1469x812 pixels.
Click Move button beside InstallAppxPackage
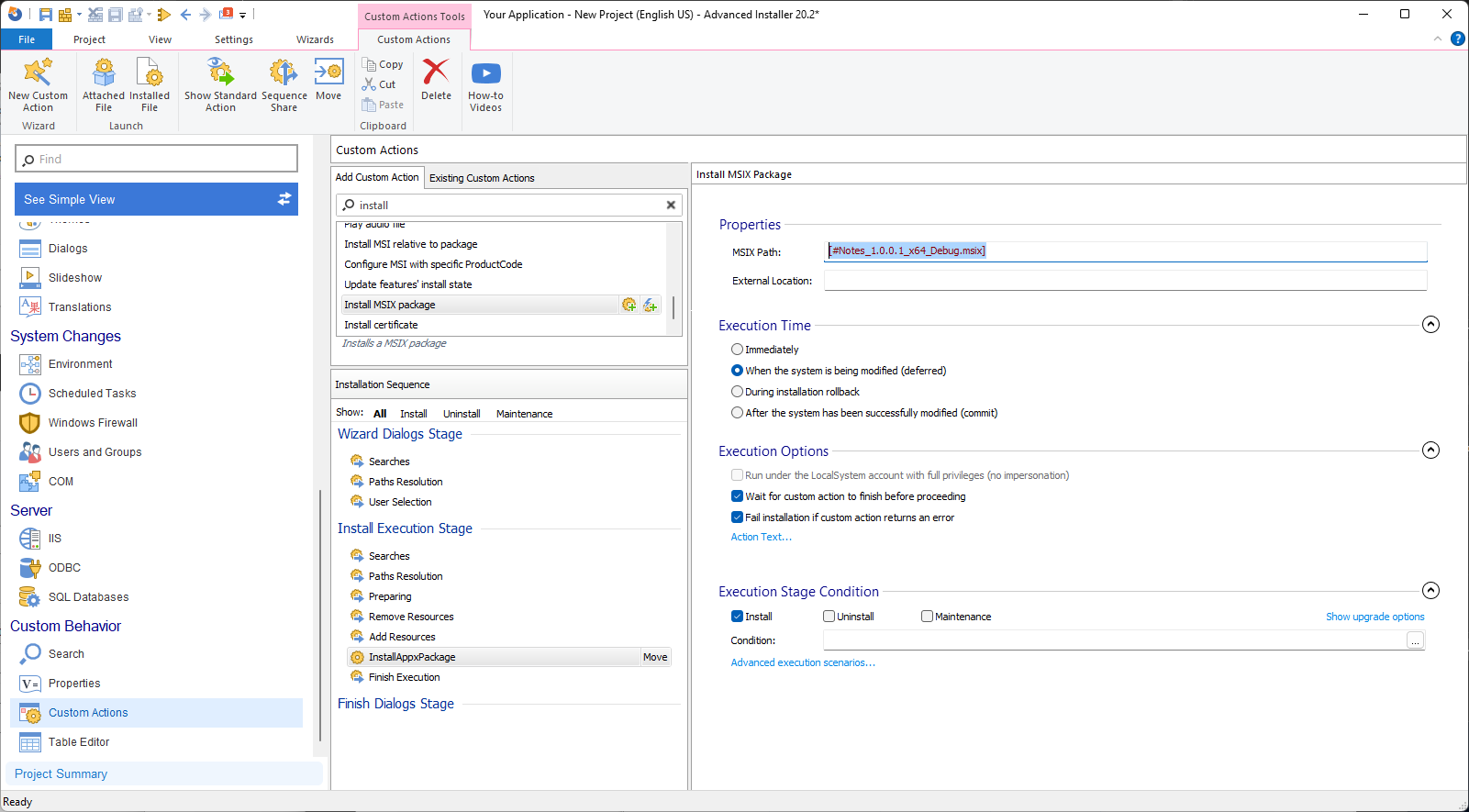(655, 657)
